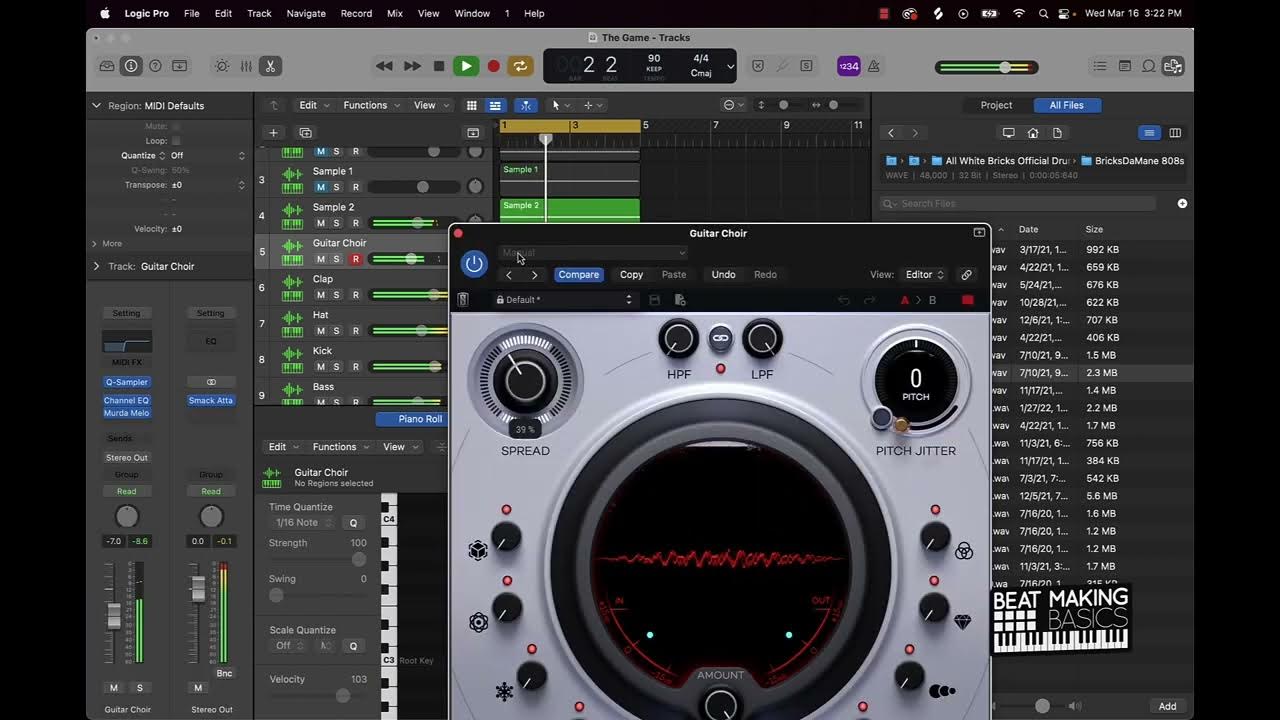This screenshot has height=720, width=1280.
Task: Rewind playback in the transport
Action: click(384, 66)
